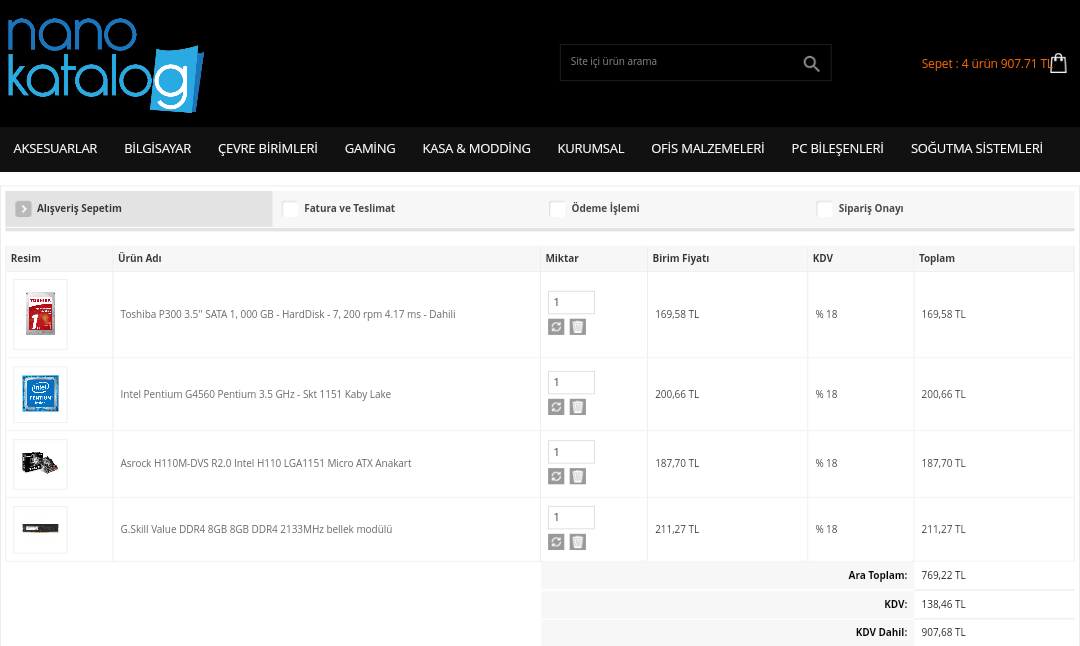Click the Asrock motherboard thumbnail image
Screen dimensions: 1080x646
pyautogui.click(x=41, y=463)
